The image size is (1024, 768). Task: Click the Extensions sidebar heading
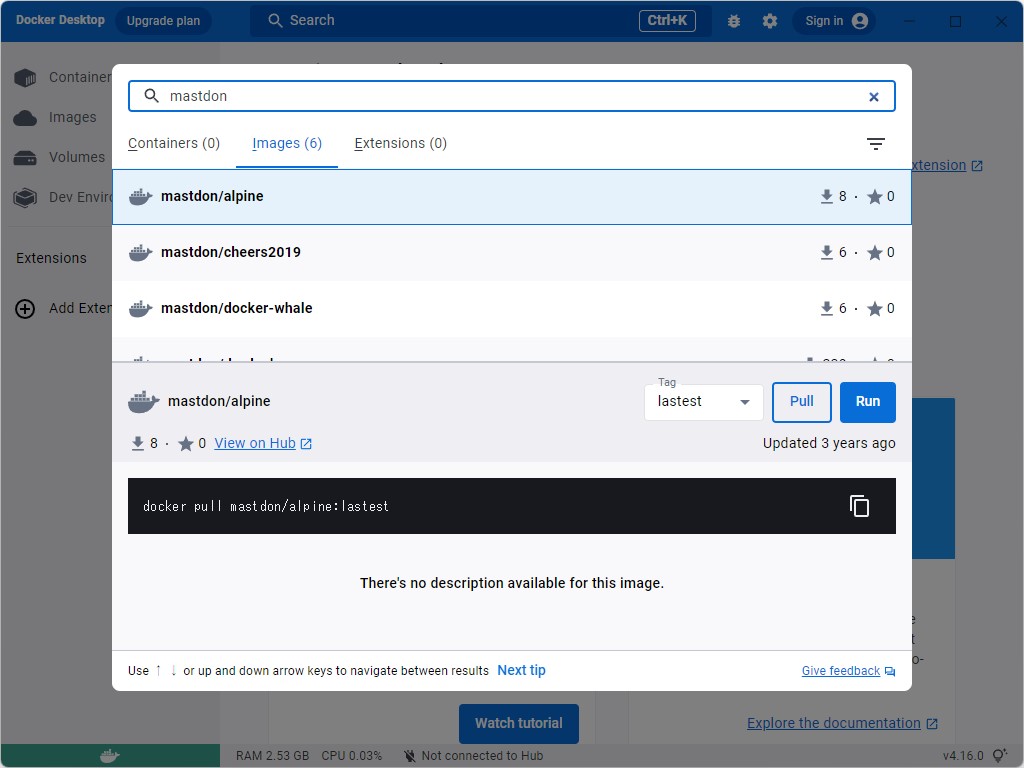[x=52, y=259]
